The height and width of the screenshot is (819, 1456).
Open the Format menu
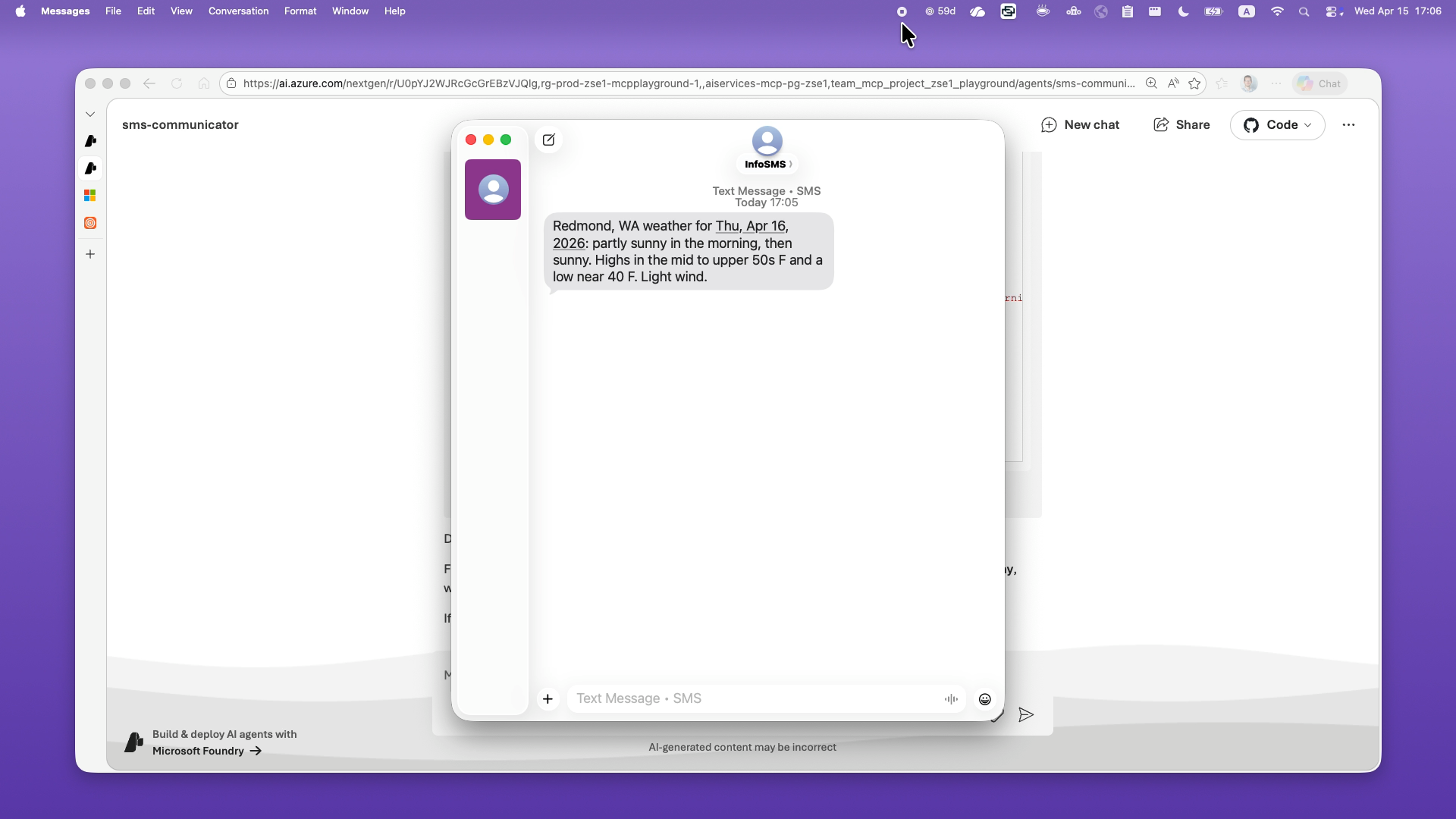pyautogui.click(x=300, y=11)
